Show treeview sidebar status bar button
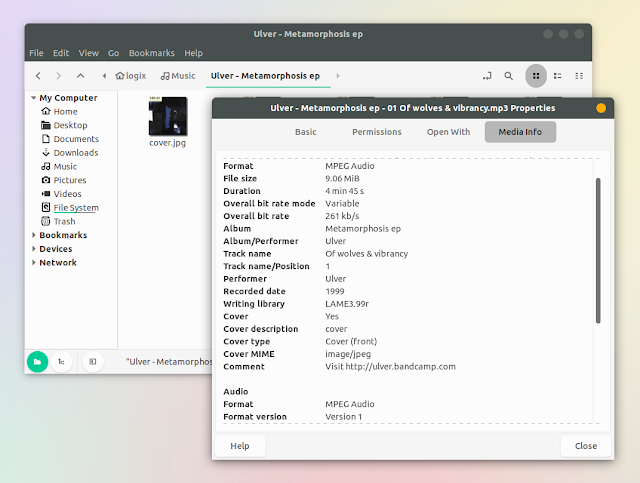The height and width of the screenshot is (483, 640). (x=61, y=362)
